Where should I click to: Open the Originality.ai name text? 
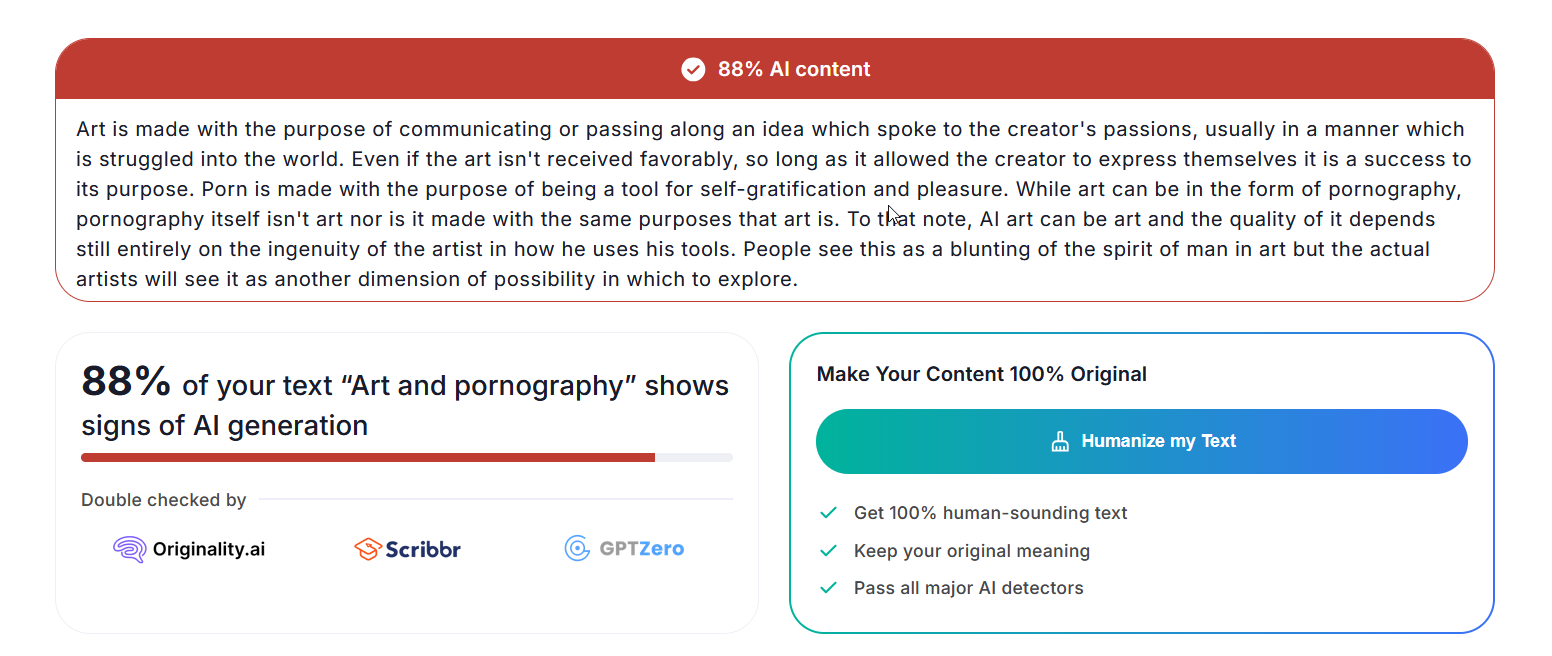(209, 549)
